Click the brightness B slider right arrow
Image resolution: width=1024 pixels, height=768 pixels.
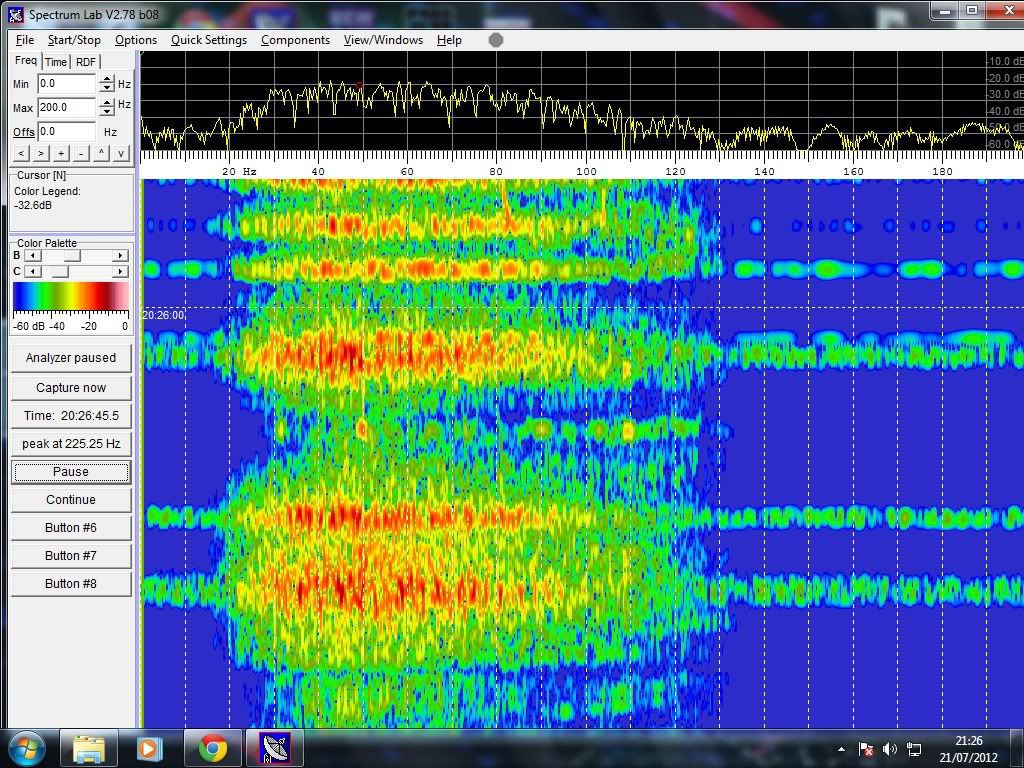coord(121,256)
